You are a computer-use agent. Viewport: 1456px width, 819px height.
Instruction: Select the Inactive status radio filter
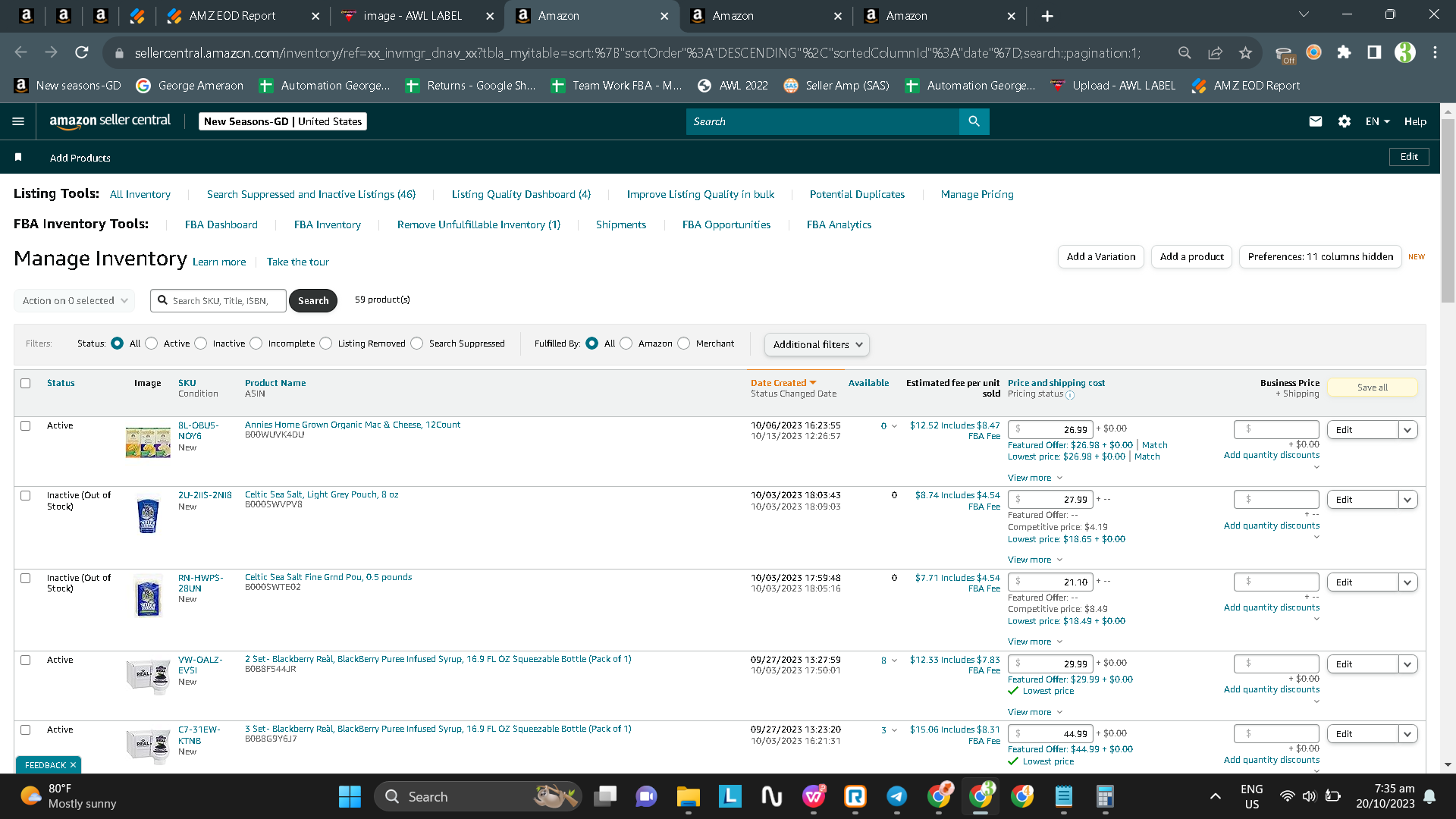pyautogui.click(x=201, y=344)
